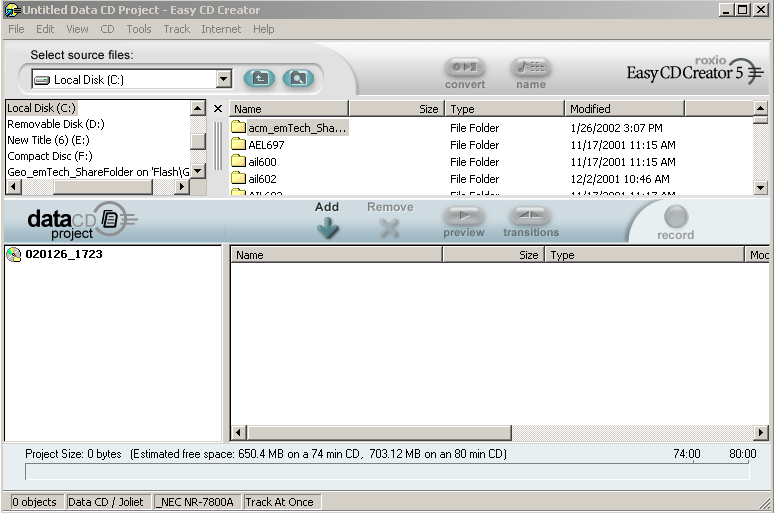
Task: Click the 80:00 capacity marker
Action: pos(743,454)
